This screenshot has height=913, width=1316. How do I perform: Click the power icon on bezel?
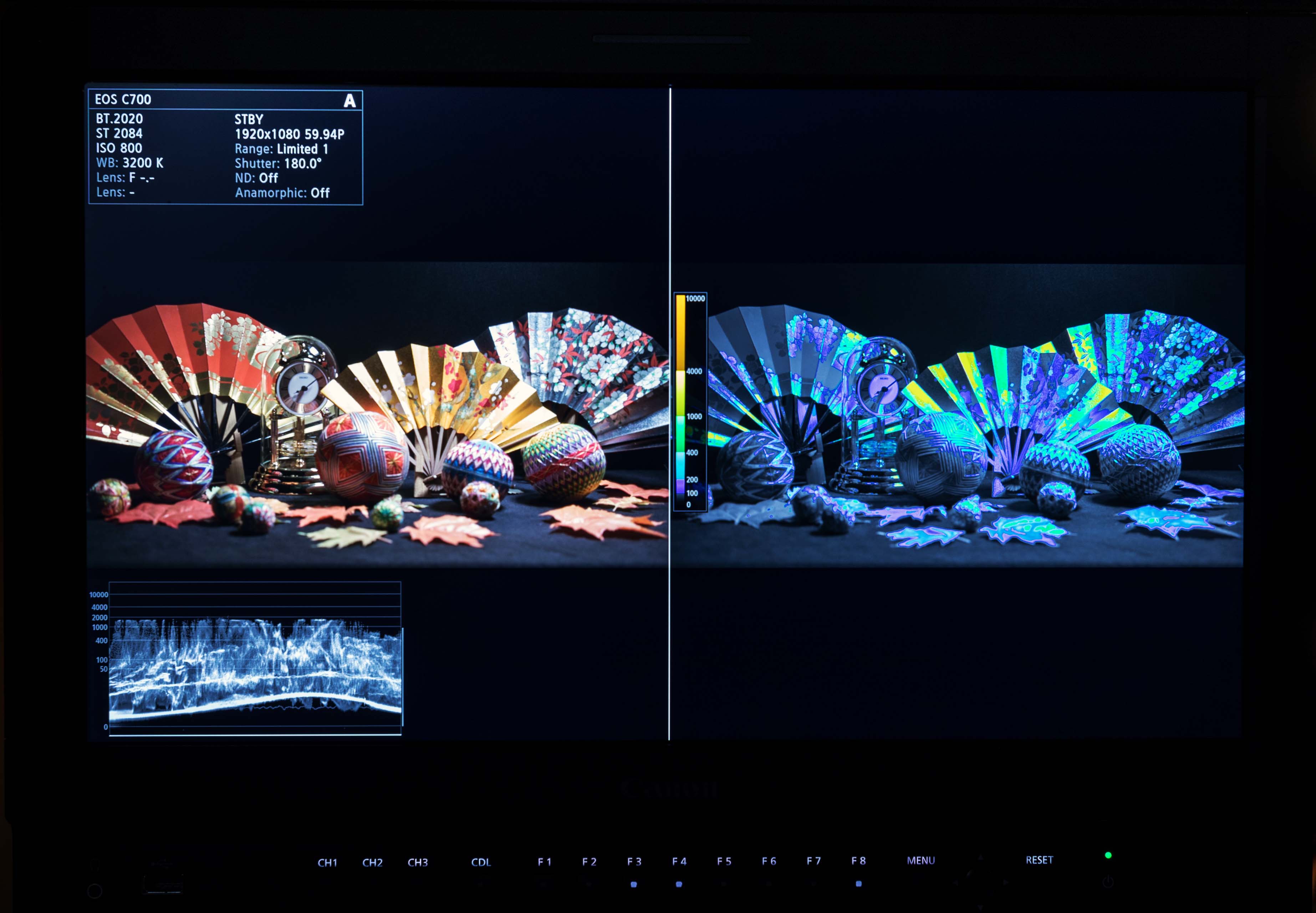click(x=1108, y=882)
